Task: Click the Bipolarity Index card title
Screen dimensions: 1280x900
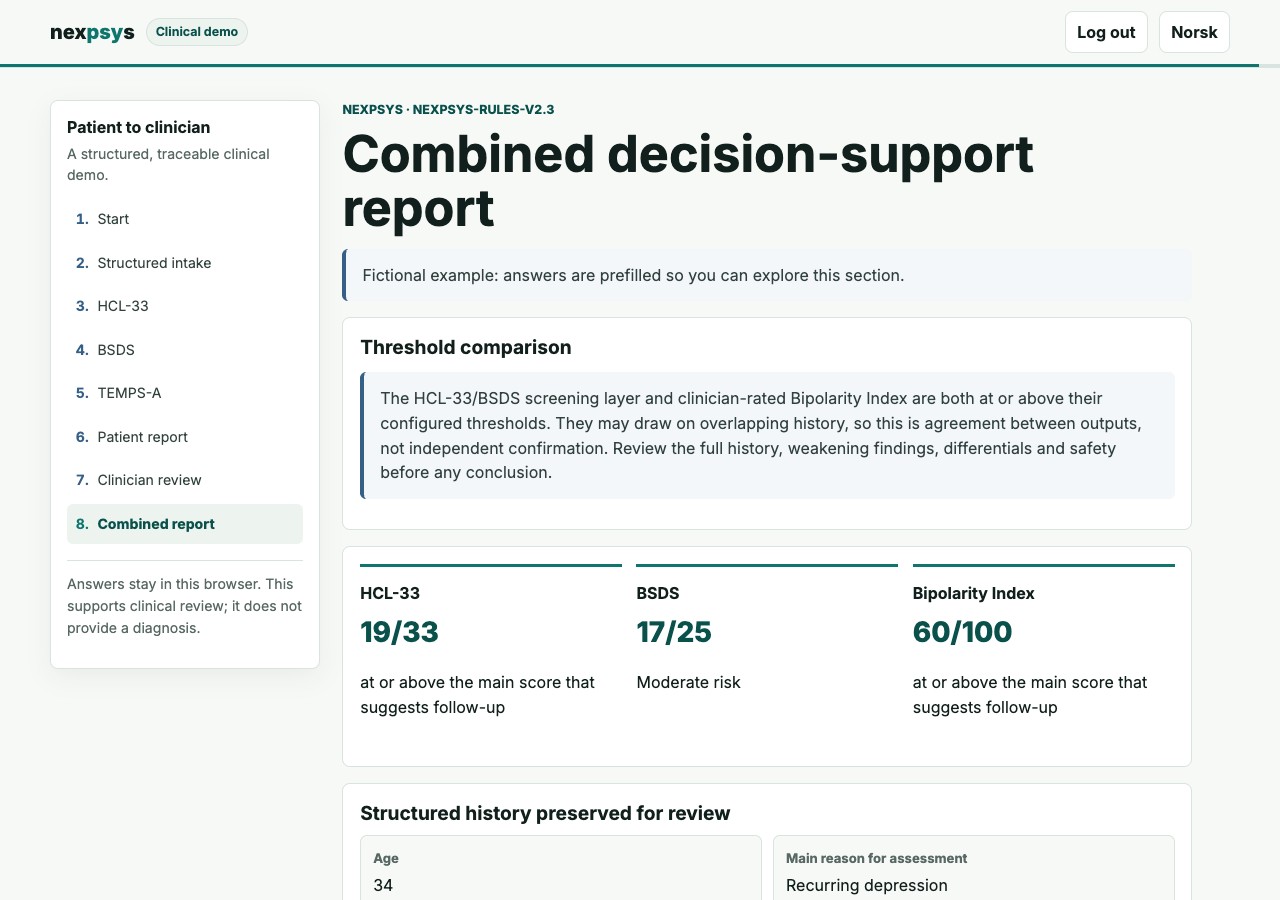Action: pyautogui.click(x=973, y=593)
